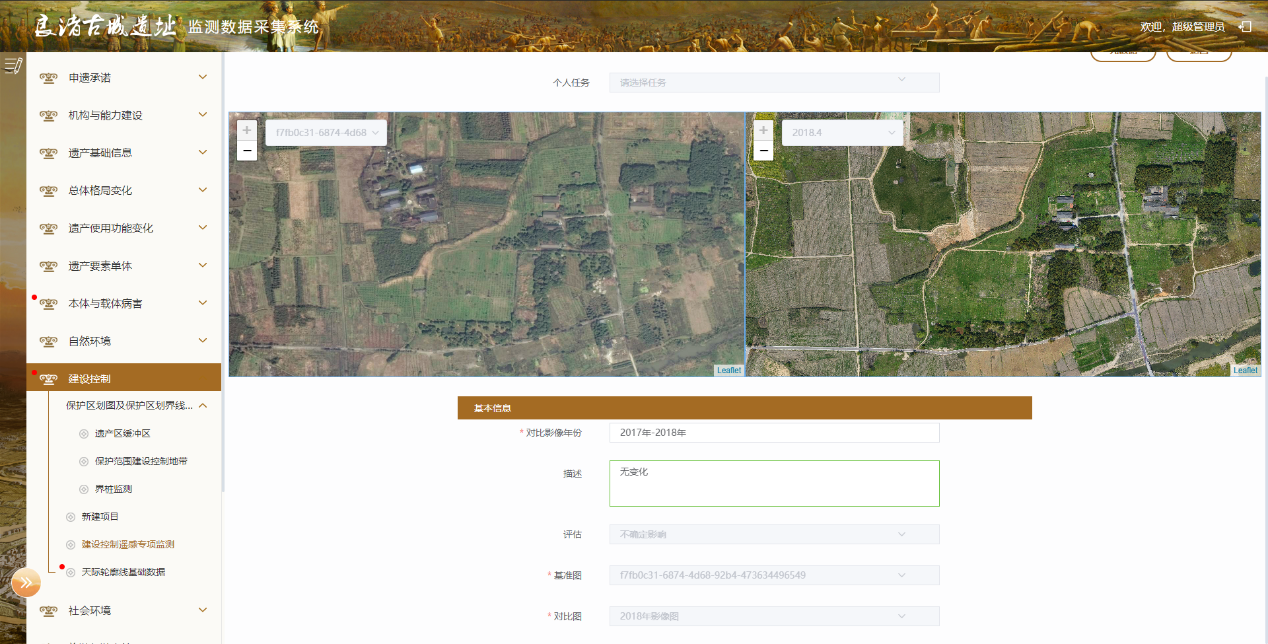Zoom in on the left map
The height and width of the screenshot is (644, 1268).
(247, 130)
